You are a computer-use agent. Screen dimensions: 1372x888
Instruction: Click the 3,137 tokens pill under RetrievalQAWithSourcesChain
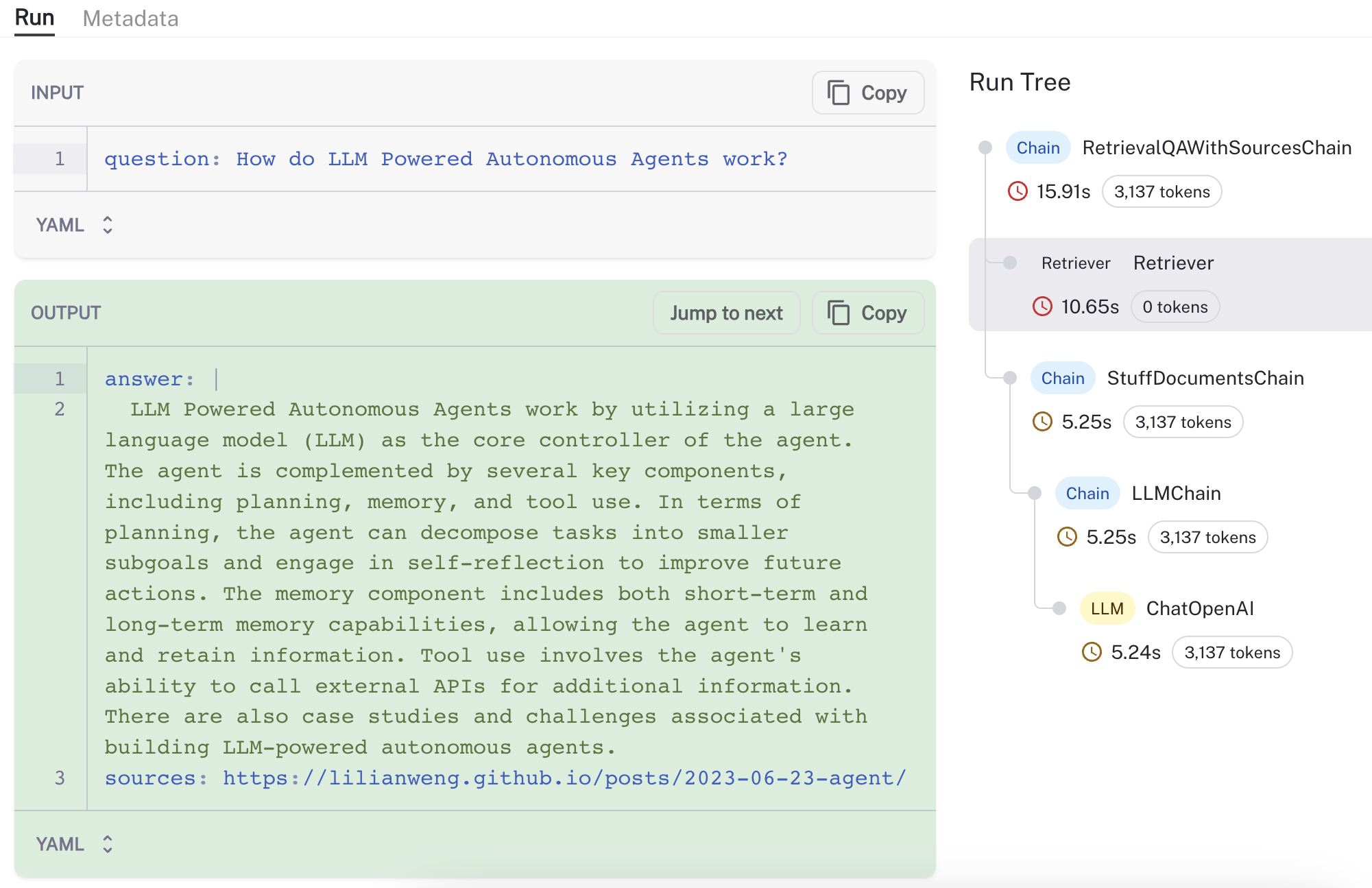[x=1162, y=192]
